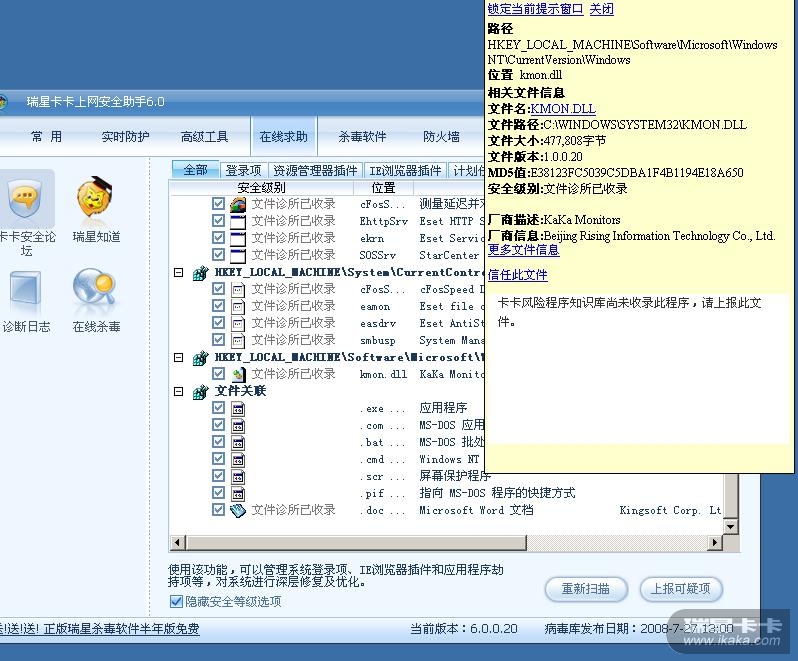798x661 pixels.
Task: Click the file icon in the kmon.dll row
Action: 238,375
